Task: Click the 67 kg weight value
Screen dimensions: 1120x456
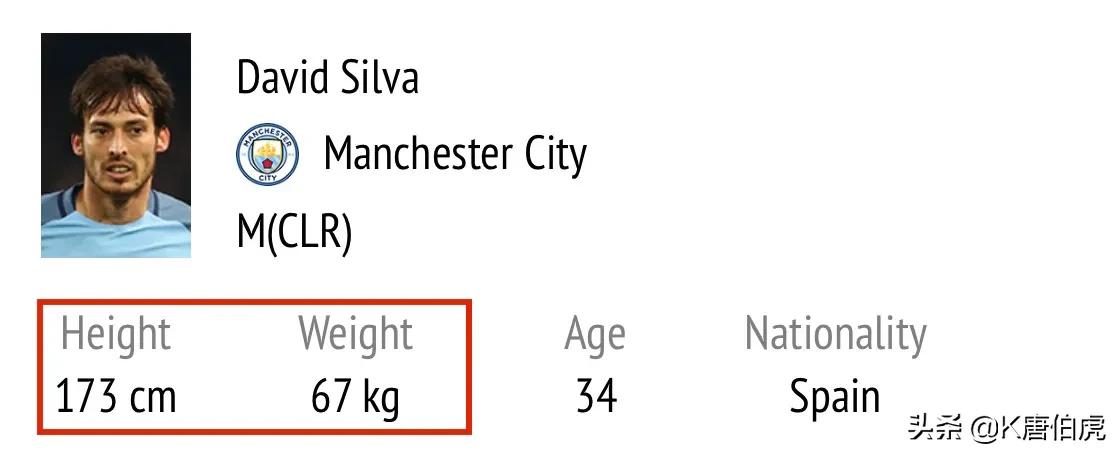Action: coord(355,397)
